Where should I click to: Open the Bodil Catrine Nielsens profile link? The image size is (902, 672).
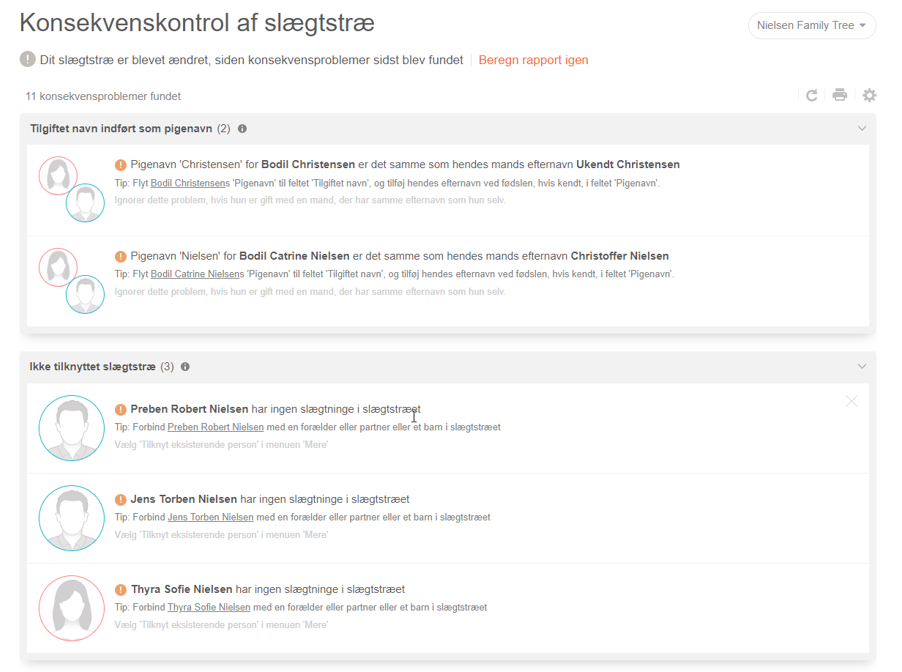[x=196, y=274]
